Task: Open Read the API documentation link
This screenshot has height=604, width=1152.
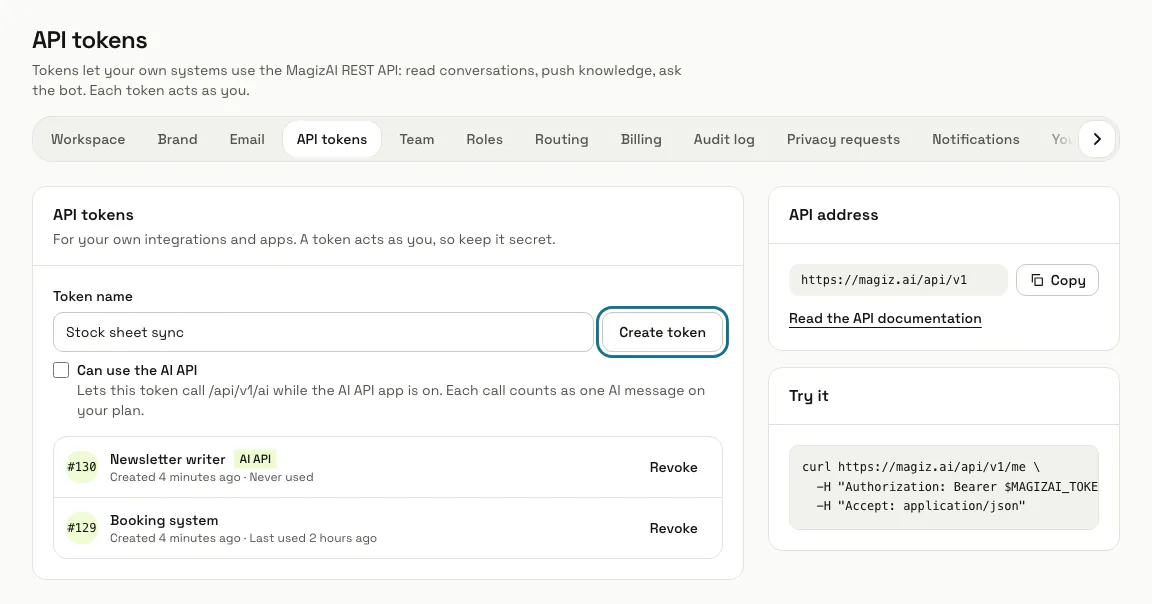Action: [885, 318]
